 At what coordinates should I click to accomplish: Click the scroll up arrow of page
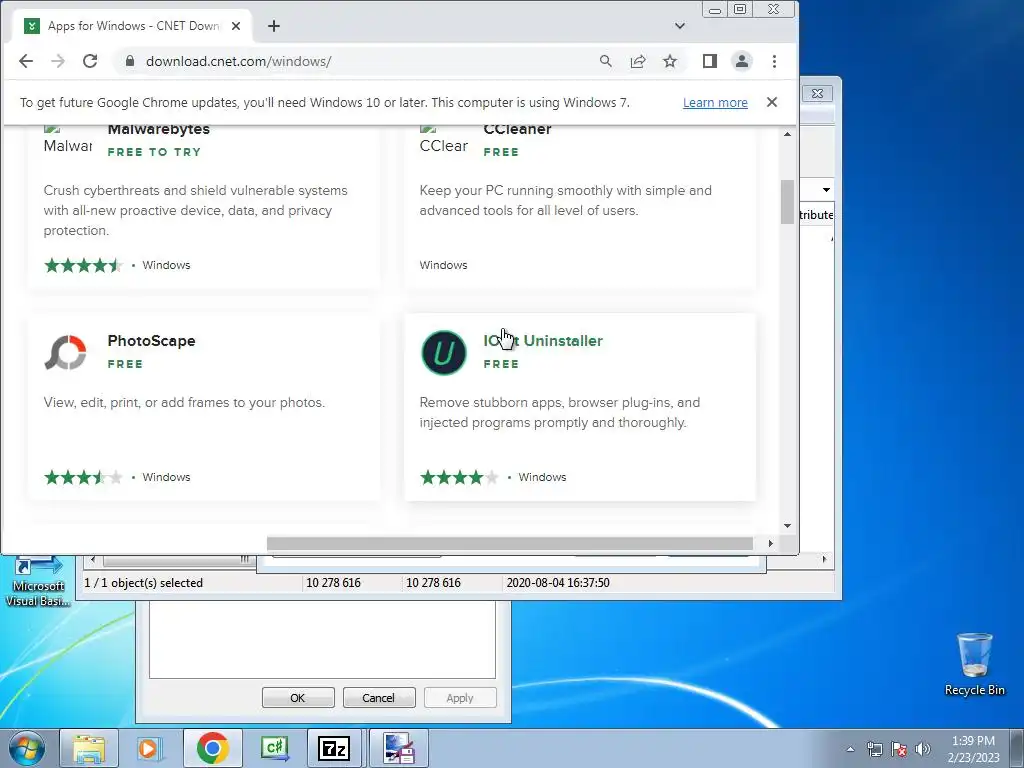[787, 134]
